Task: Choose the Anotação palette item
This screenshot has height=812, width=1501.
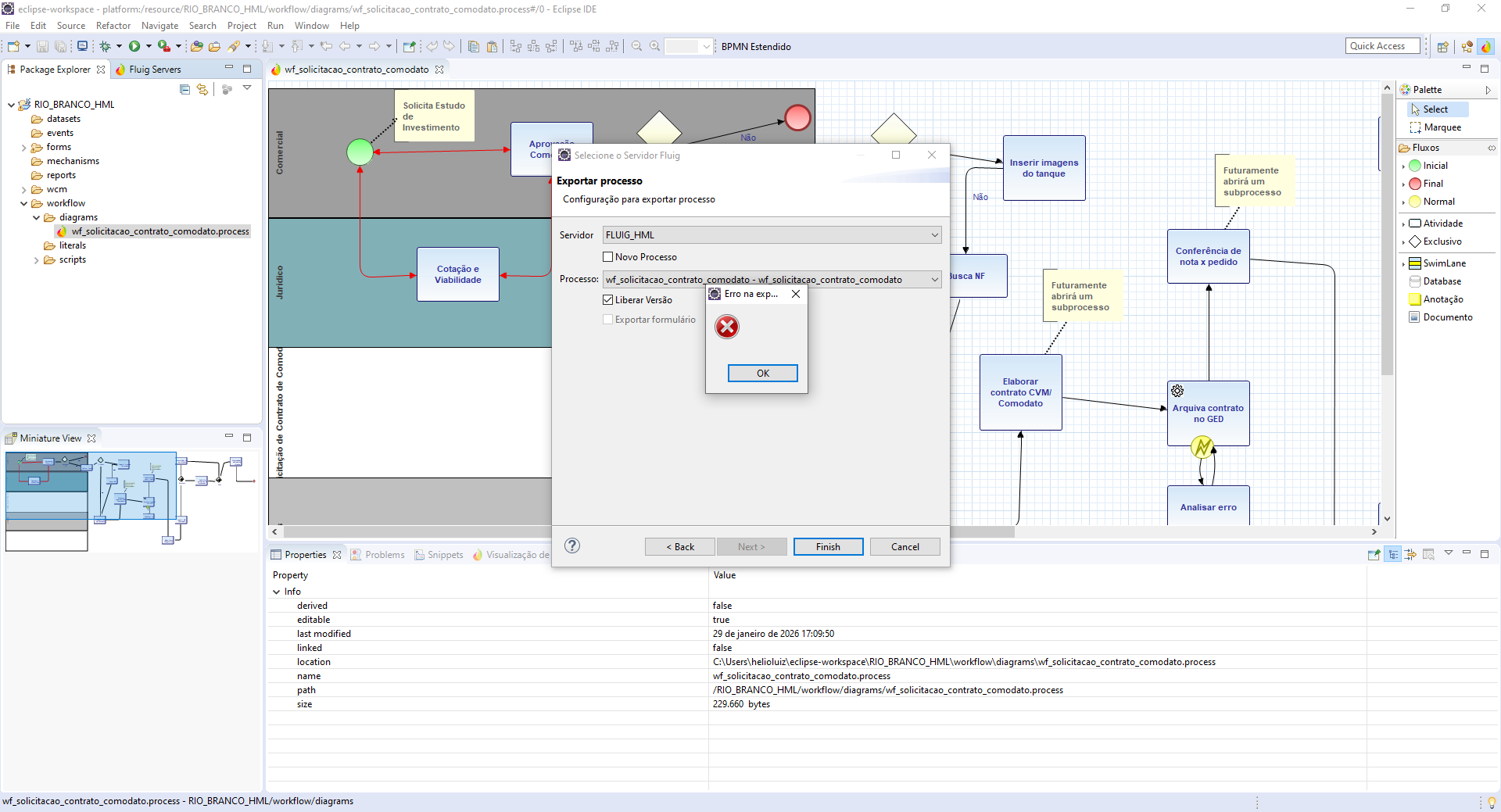Action: pyautogui.click(x=1442, y=299)
